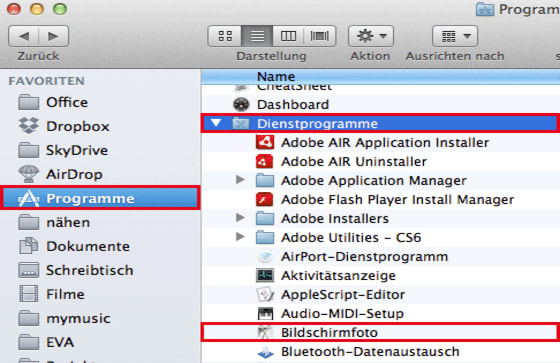Click the AirDrop parachute icon

click(x=29, y=174)
